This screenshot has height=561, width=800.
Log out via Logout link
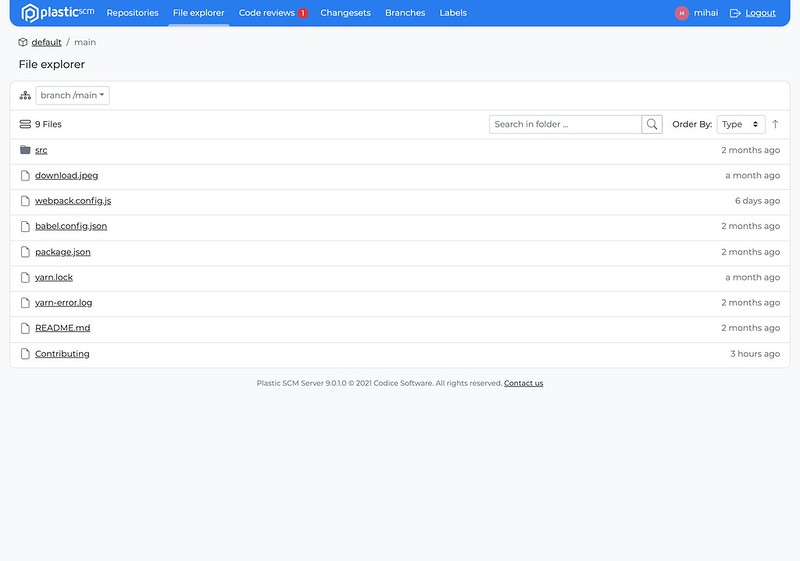(x=760, y=13)
